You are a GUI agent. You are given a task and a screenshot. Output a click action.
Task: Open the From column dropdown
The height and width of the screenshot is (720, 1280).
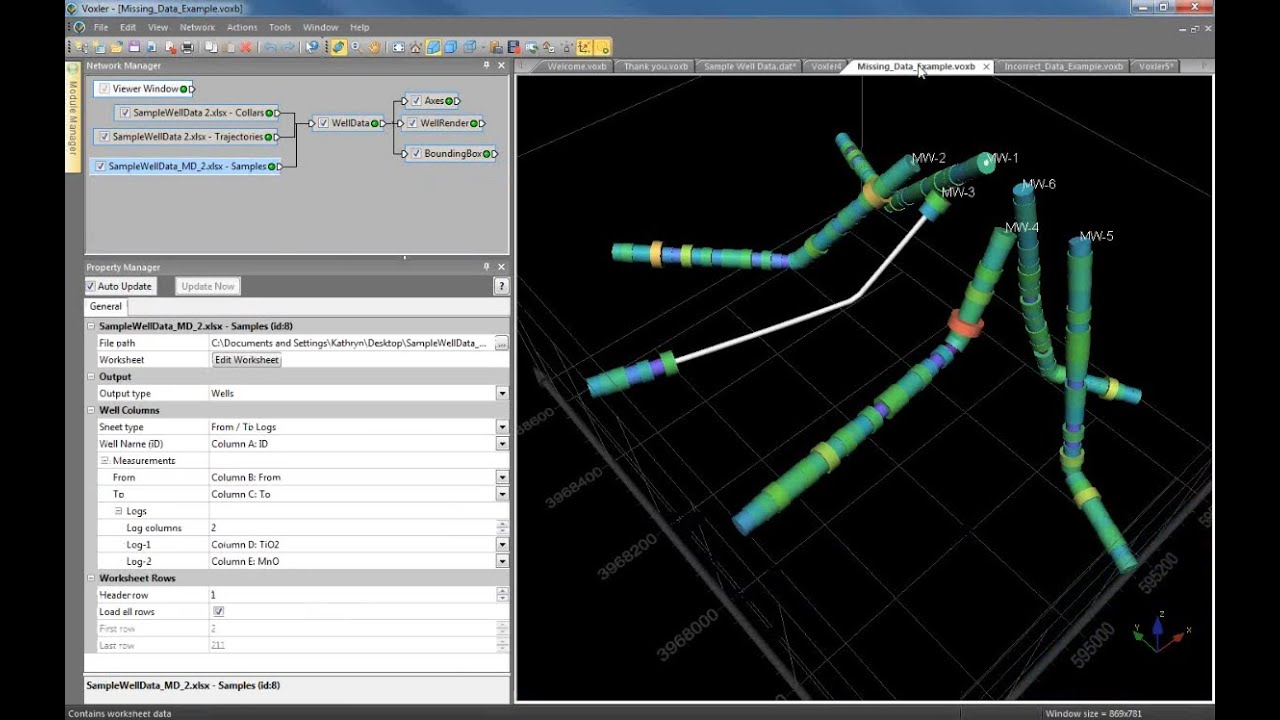[502, 478]
